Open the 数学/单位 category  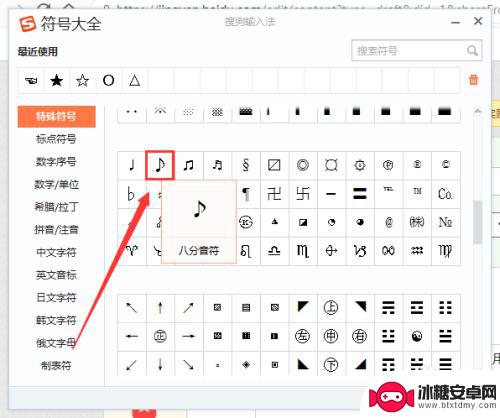[x=57, y=184]
